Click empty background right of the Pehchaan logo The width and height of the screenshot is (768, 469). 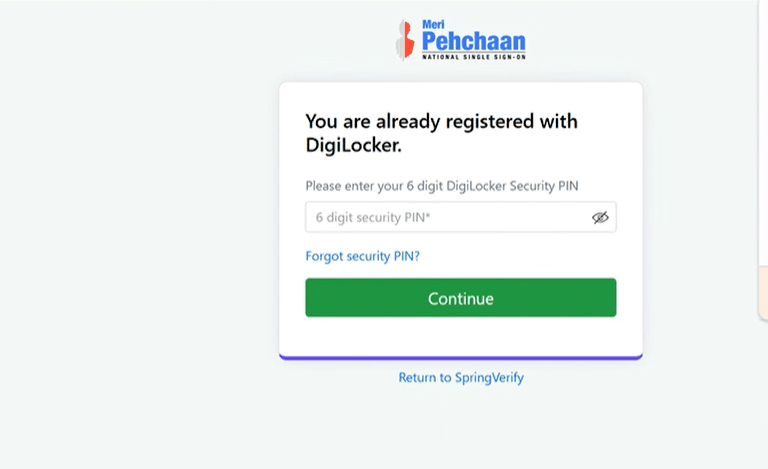pos(620,40)
